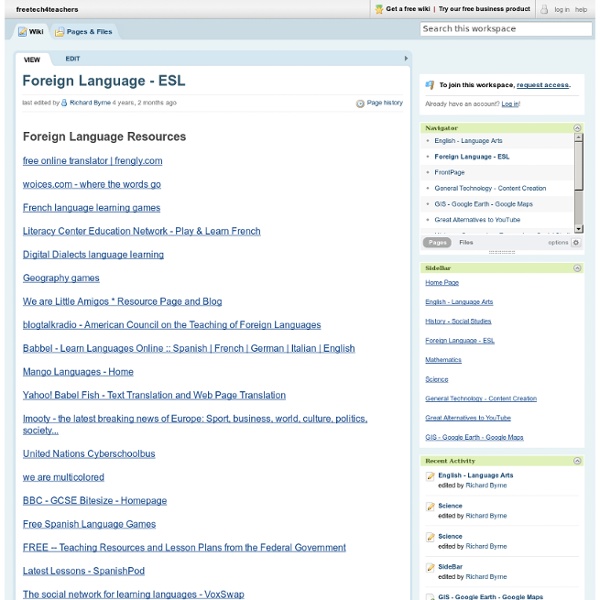Click the edit icon beside the first Science activity
The width and height of the screenshot is (600, 600).
[x=430, y=507]
